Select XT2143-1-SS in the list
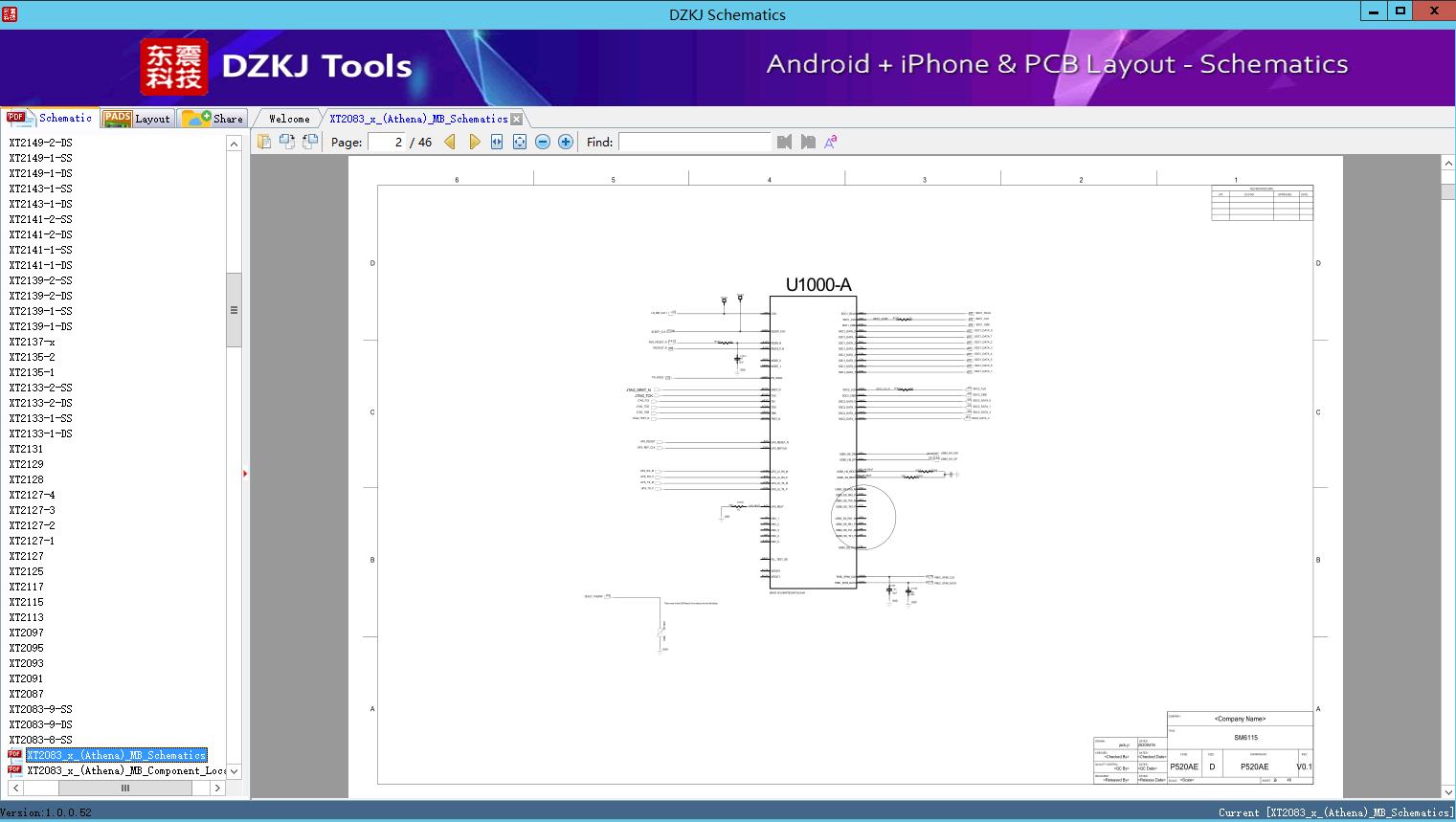The height and width of the screenshot is (822, 1456). coord(40,189)
